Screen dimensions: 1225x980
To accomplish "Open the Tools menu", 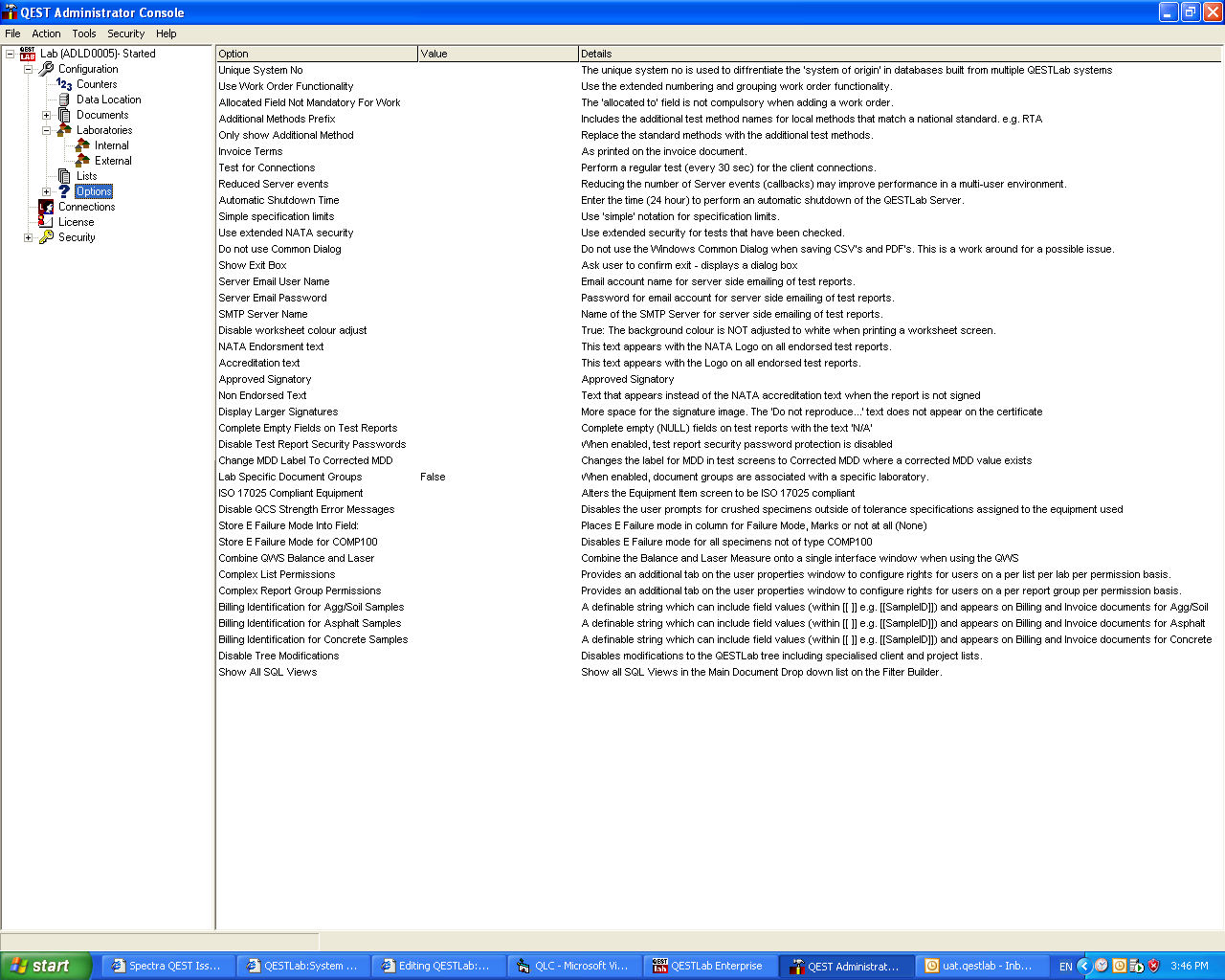I will pyautogui.click(x=84, y=33).
